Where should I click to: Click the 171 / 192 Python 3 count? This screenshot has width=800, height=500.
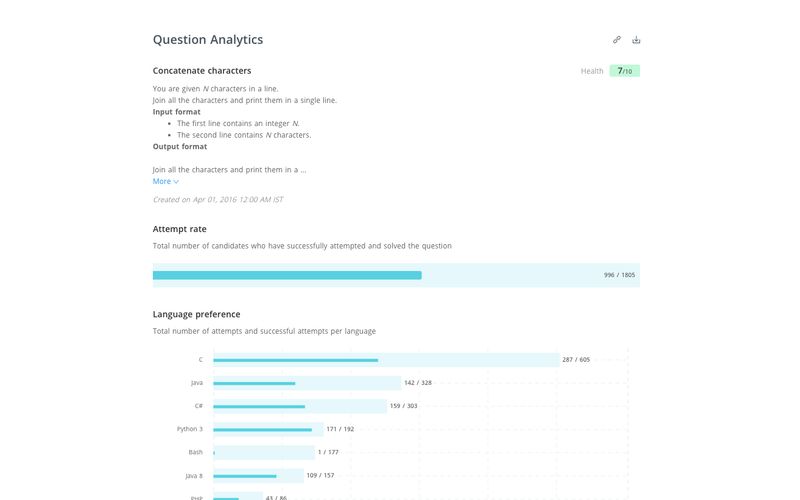pos(340,429)
